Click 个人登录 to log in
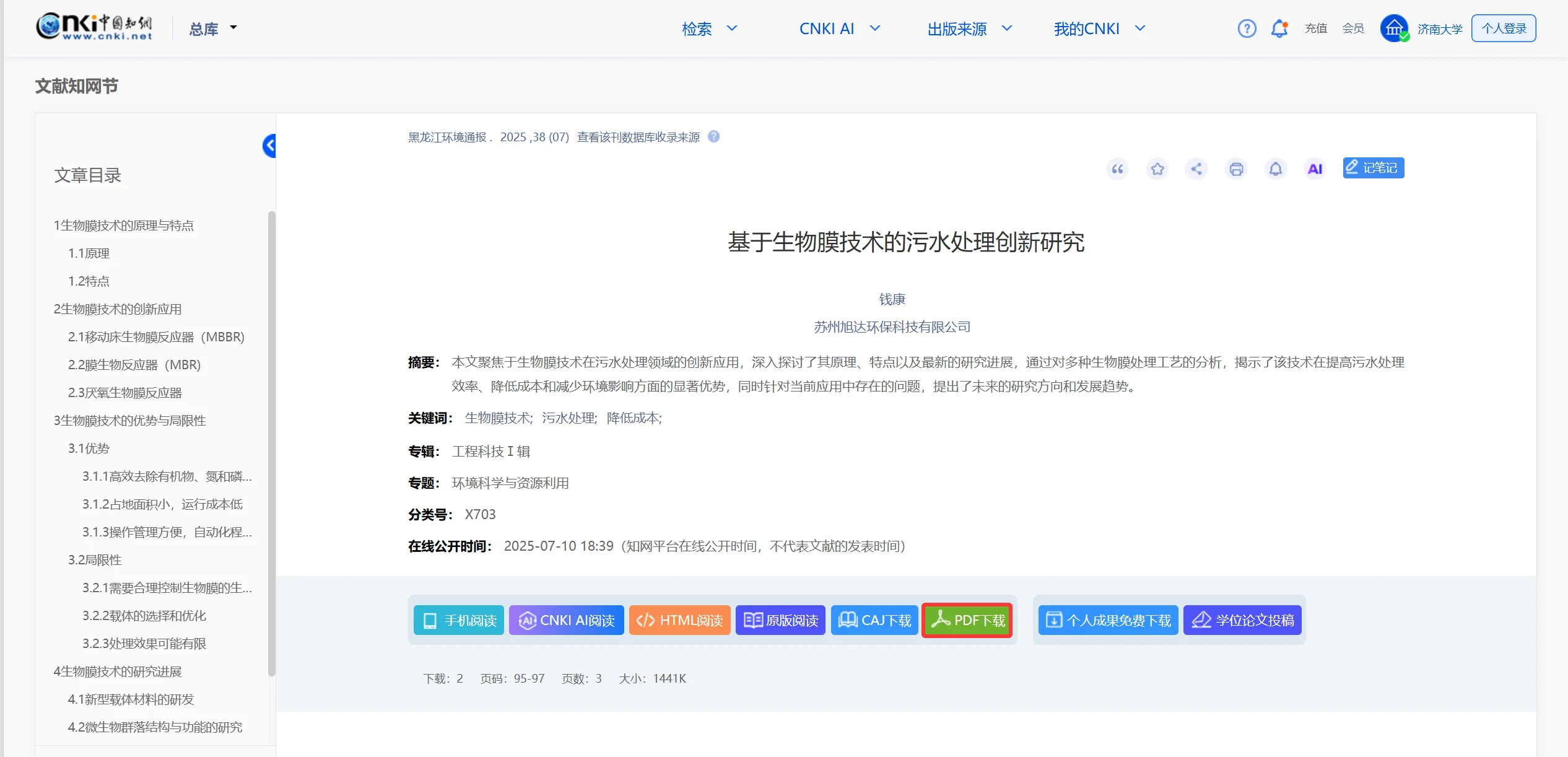 (1504, 28)
